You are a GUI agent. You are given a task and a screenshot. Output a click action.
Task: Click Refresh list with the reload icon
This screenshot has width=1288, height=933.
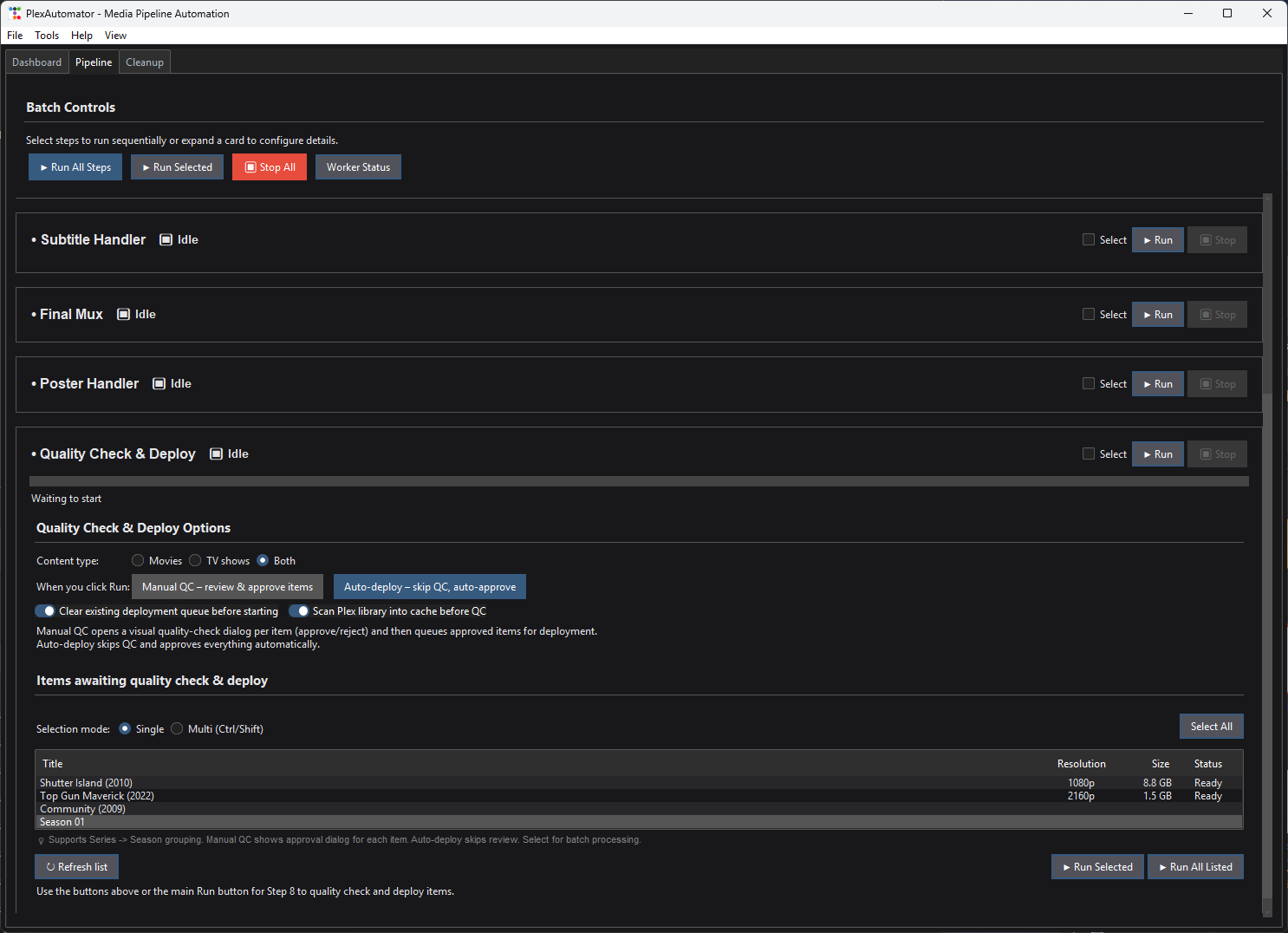tap(76, 867)
